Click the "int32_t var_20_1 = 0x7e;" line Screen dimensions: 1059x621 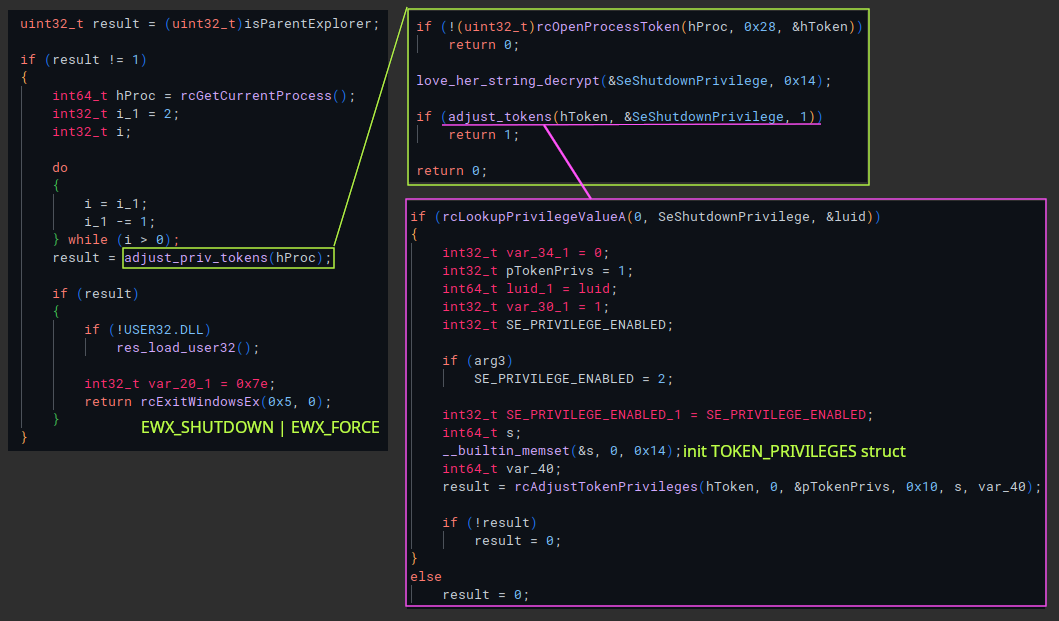(x=180, y=383)
